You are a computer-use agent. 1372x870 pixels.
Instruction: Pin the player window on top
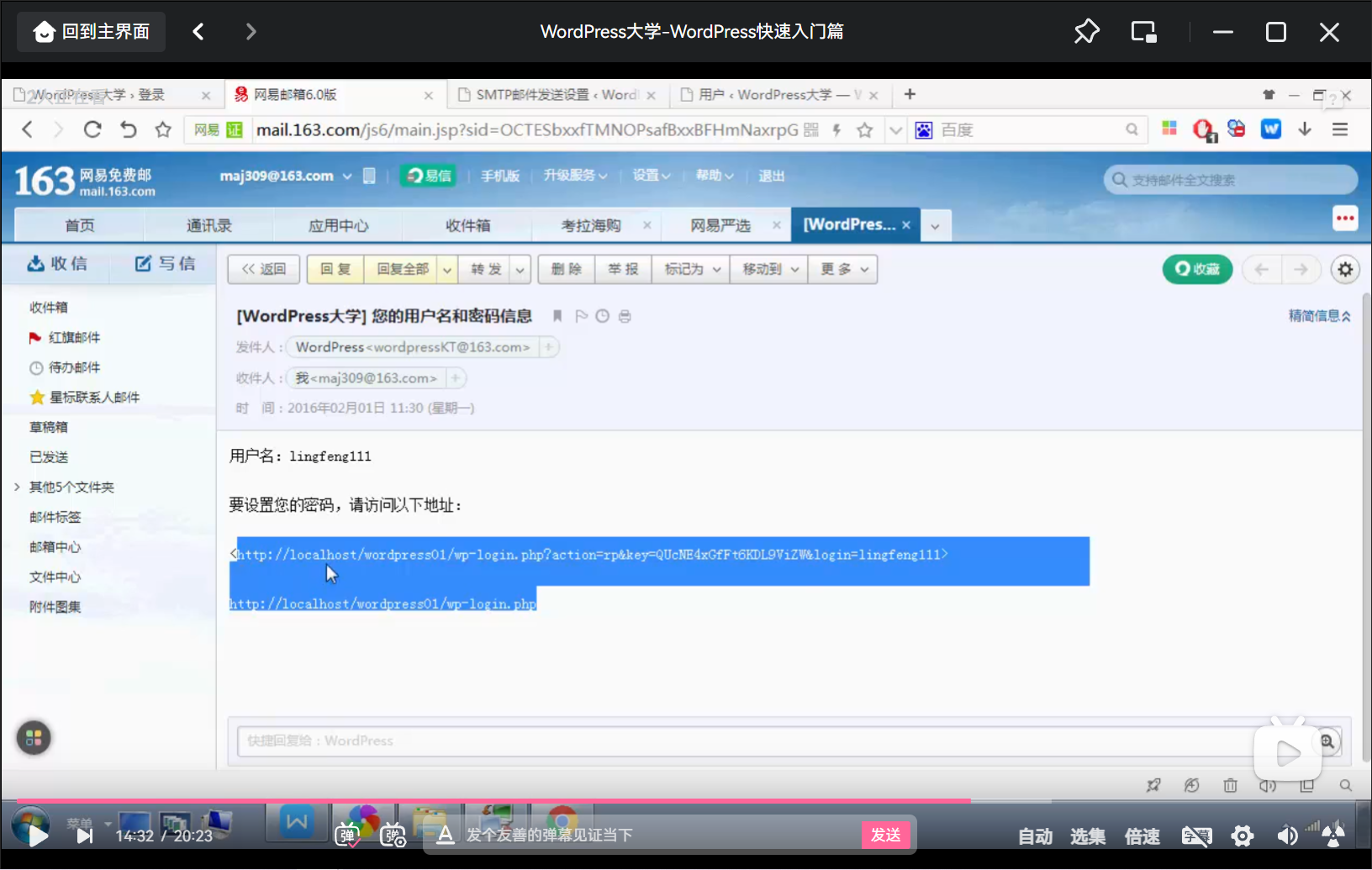(x=1086, y=32)
